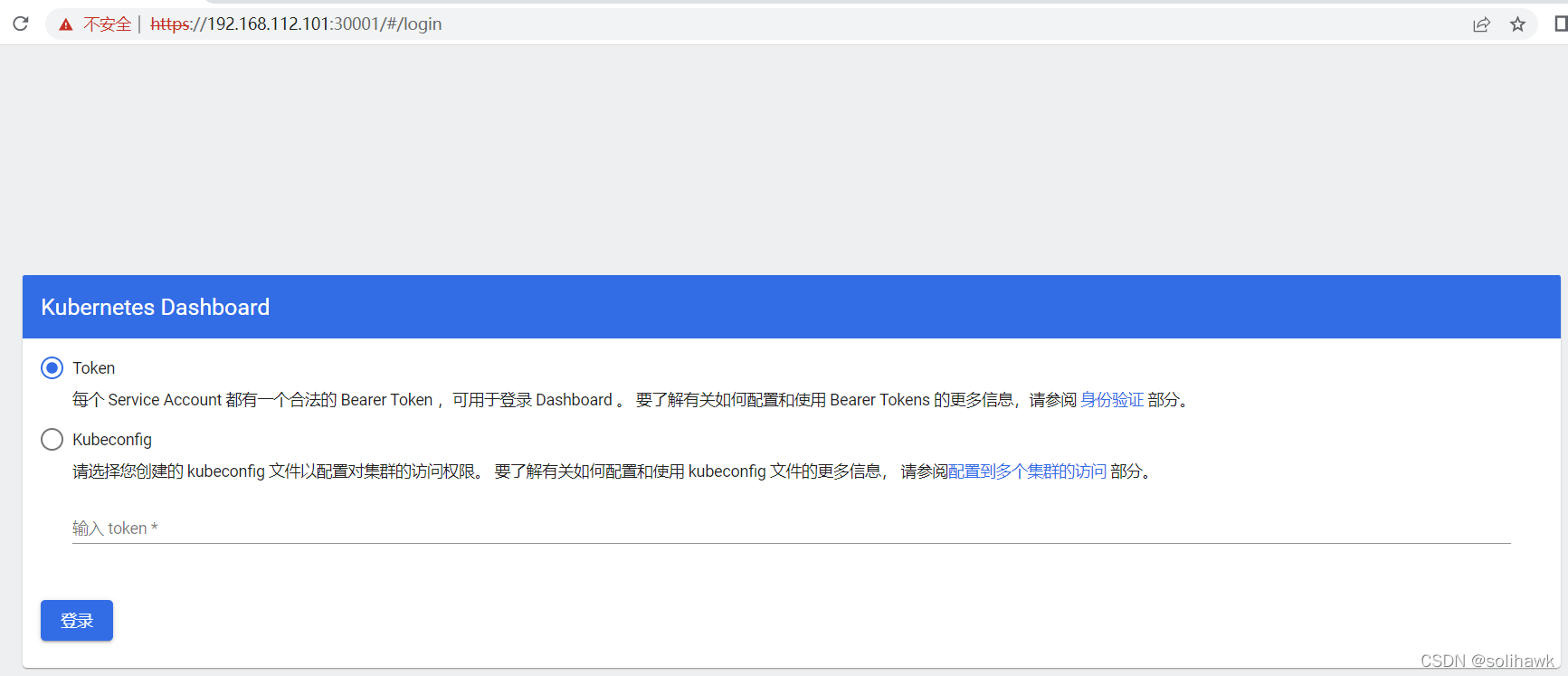Image resolution: width=1568 pixels, height=676 pixels.
Task: Reload the page with the refresh icon
Action: (x=20, y=24)
